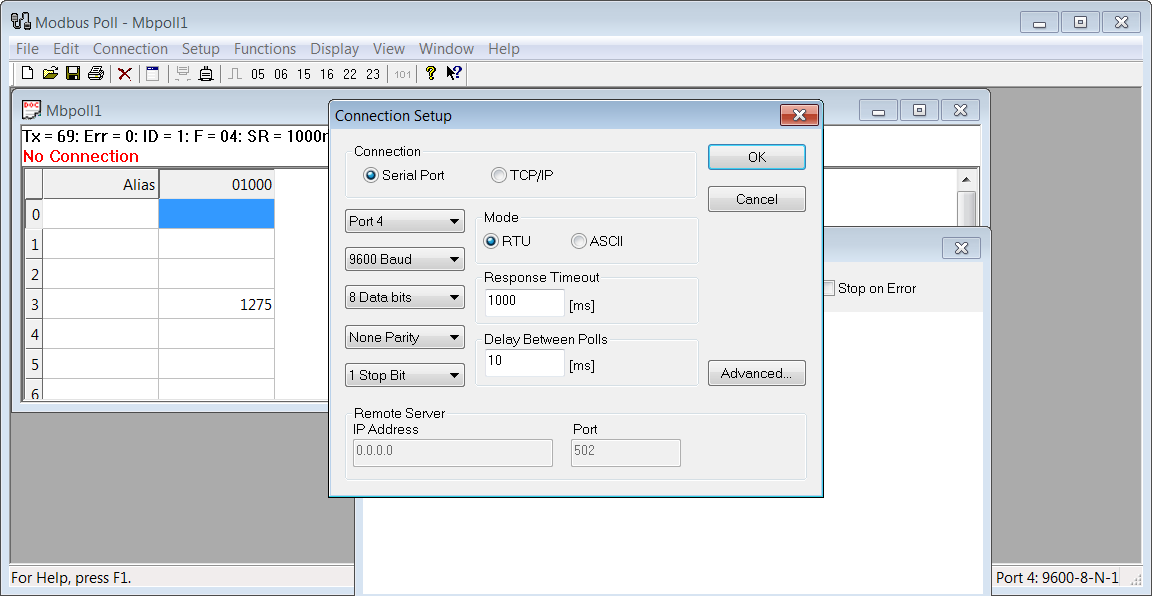Image resolution: width=1160 pixels, height=596 pixels.
Task: Click the Alias column header
Action: click(101, 184)
